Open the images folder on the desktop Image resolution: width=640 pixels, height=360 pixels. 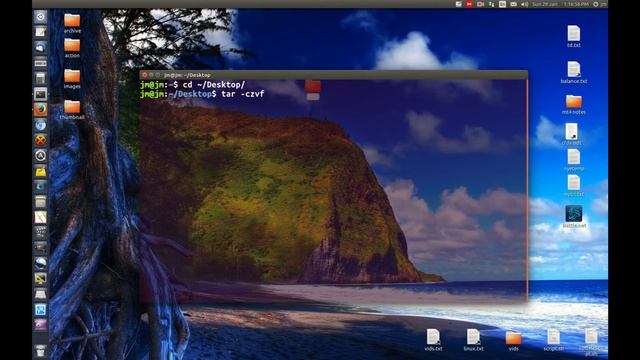coord(72,79)
